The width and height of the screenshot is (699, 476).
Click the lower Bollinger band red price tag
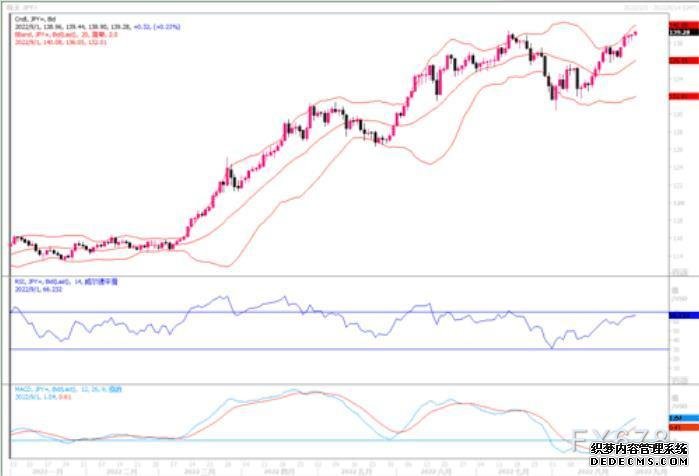tap(676, 96)
